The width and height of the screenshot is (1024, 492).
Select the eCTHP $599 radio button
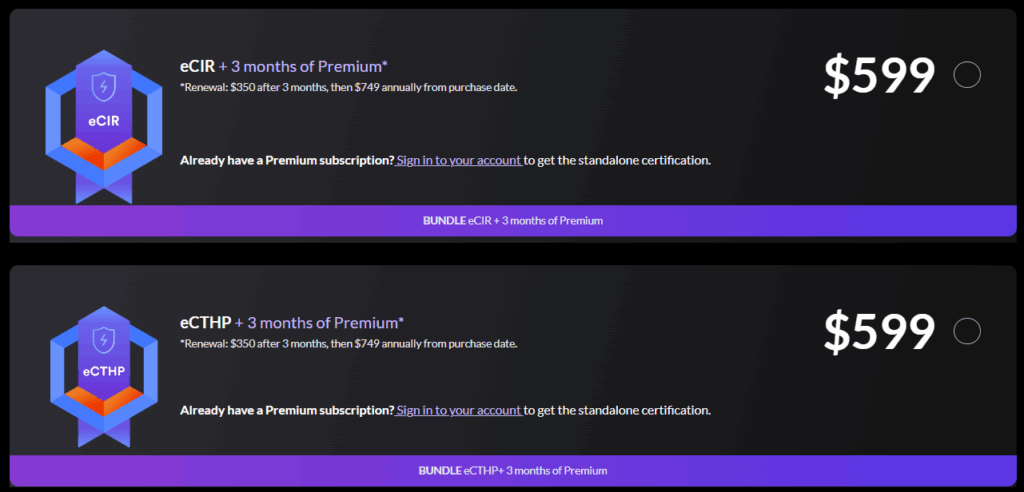[x=967, y=331]
